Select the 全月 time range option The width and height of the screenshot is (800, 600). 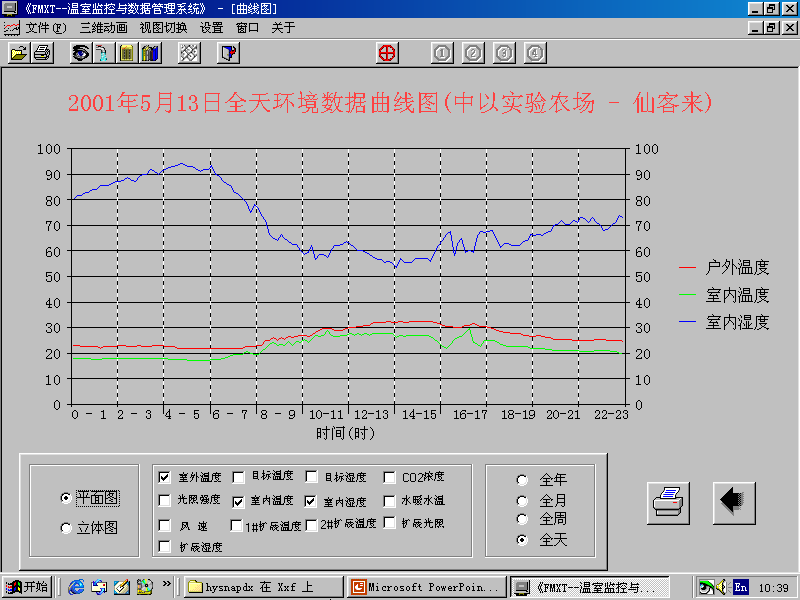point(521,500)
